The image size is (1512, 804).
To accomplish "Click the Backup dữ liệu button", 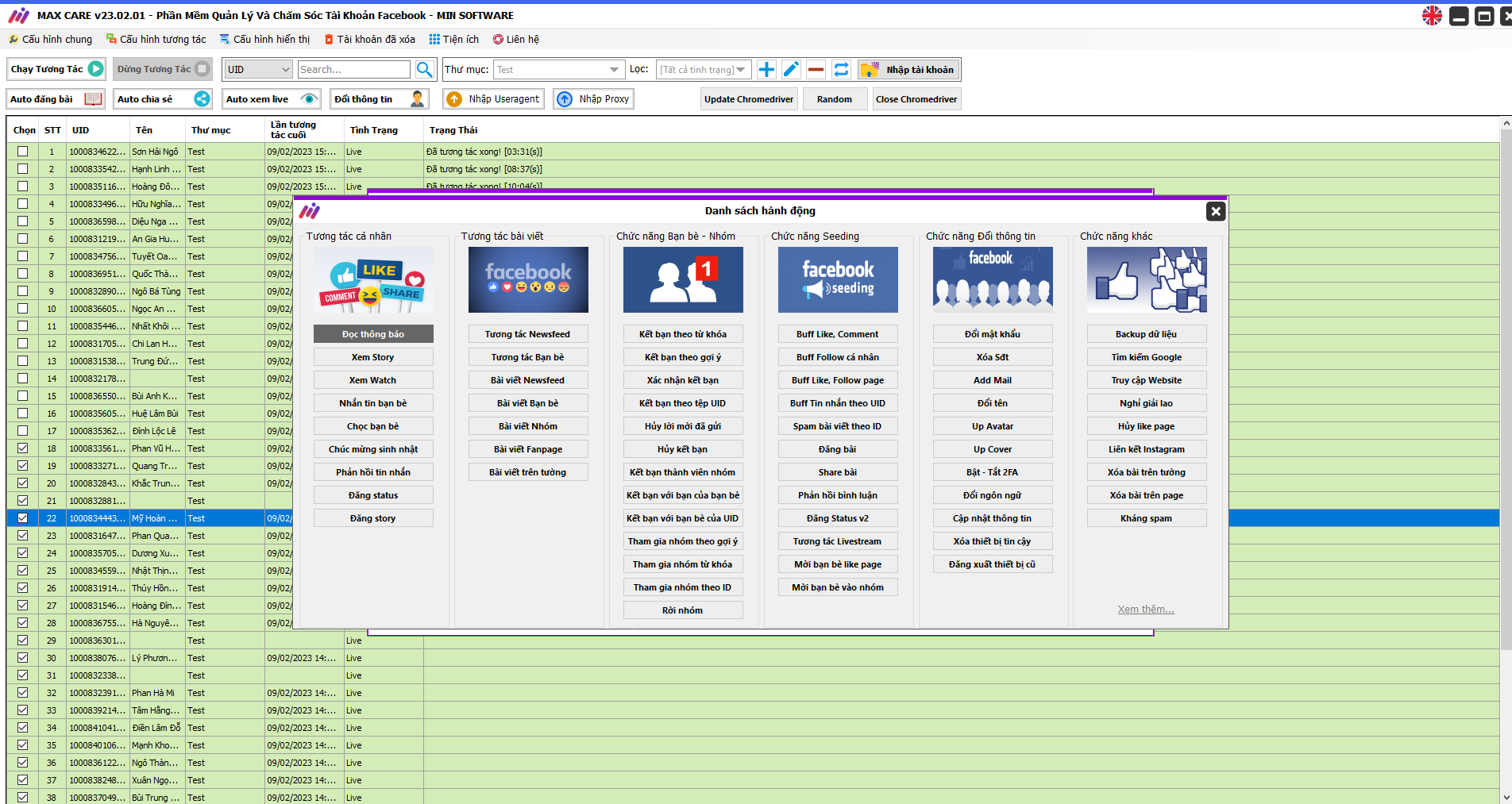I will (x=1147, y=334).
